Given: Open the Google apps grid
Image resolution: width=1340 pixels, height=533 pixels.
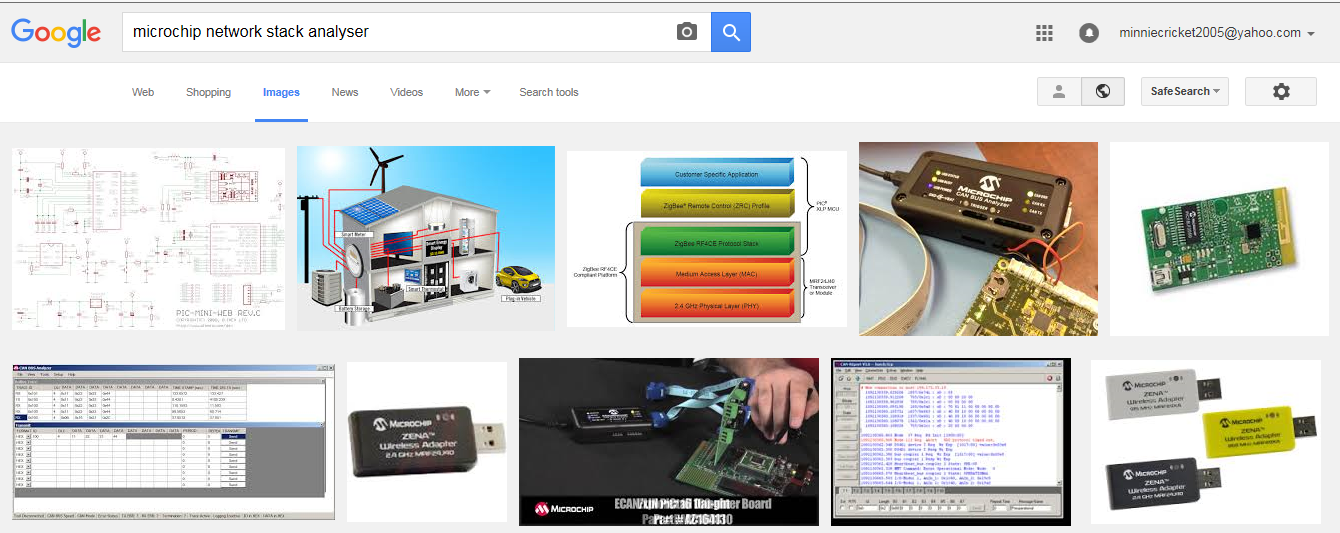Looking at the screenshot, I should tap(1044, 33).
